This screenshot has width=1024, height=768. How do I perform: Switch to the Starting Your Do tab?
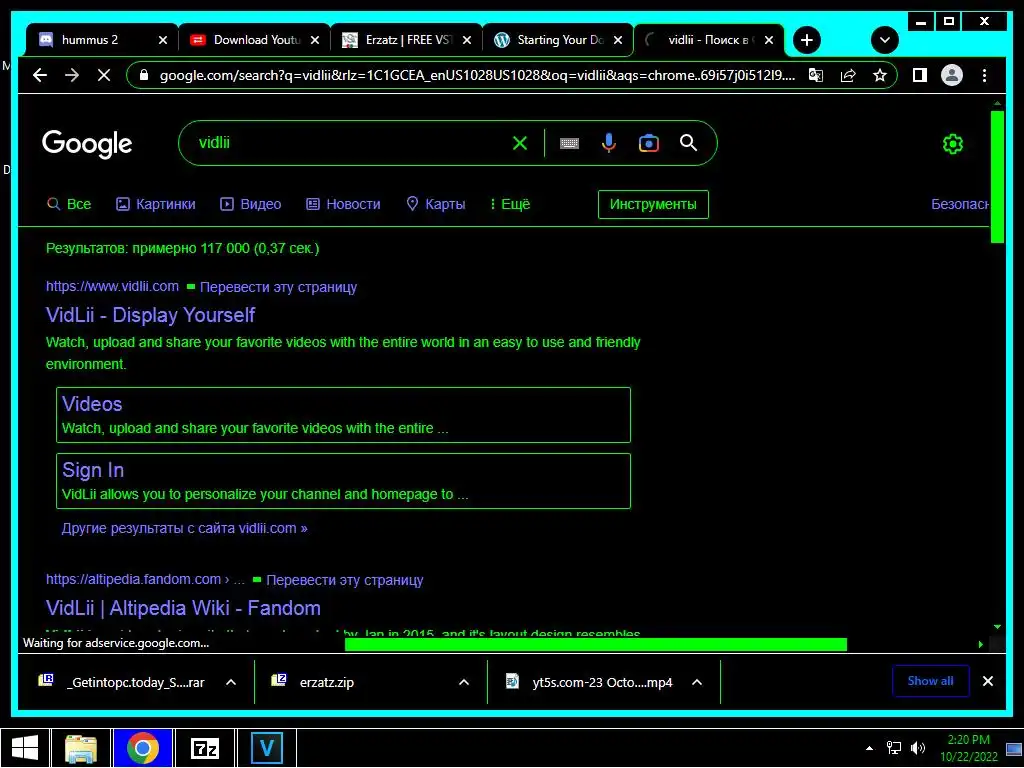[560, 40]
